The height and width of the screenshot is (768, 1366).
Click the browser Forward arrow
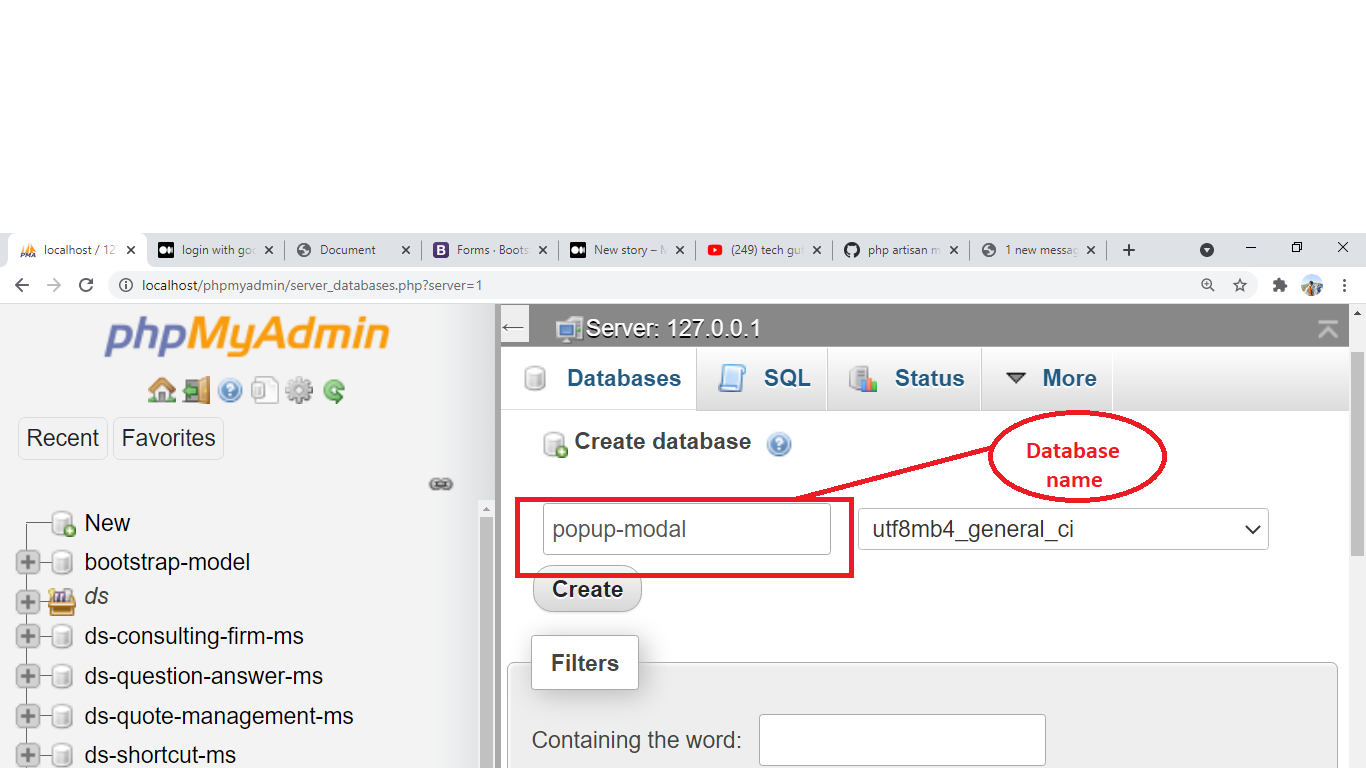click(54, 285)
